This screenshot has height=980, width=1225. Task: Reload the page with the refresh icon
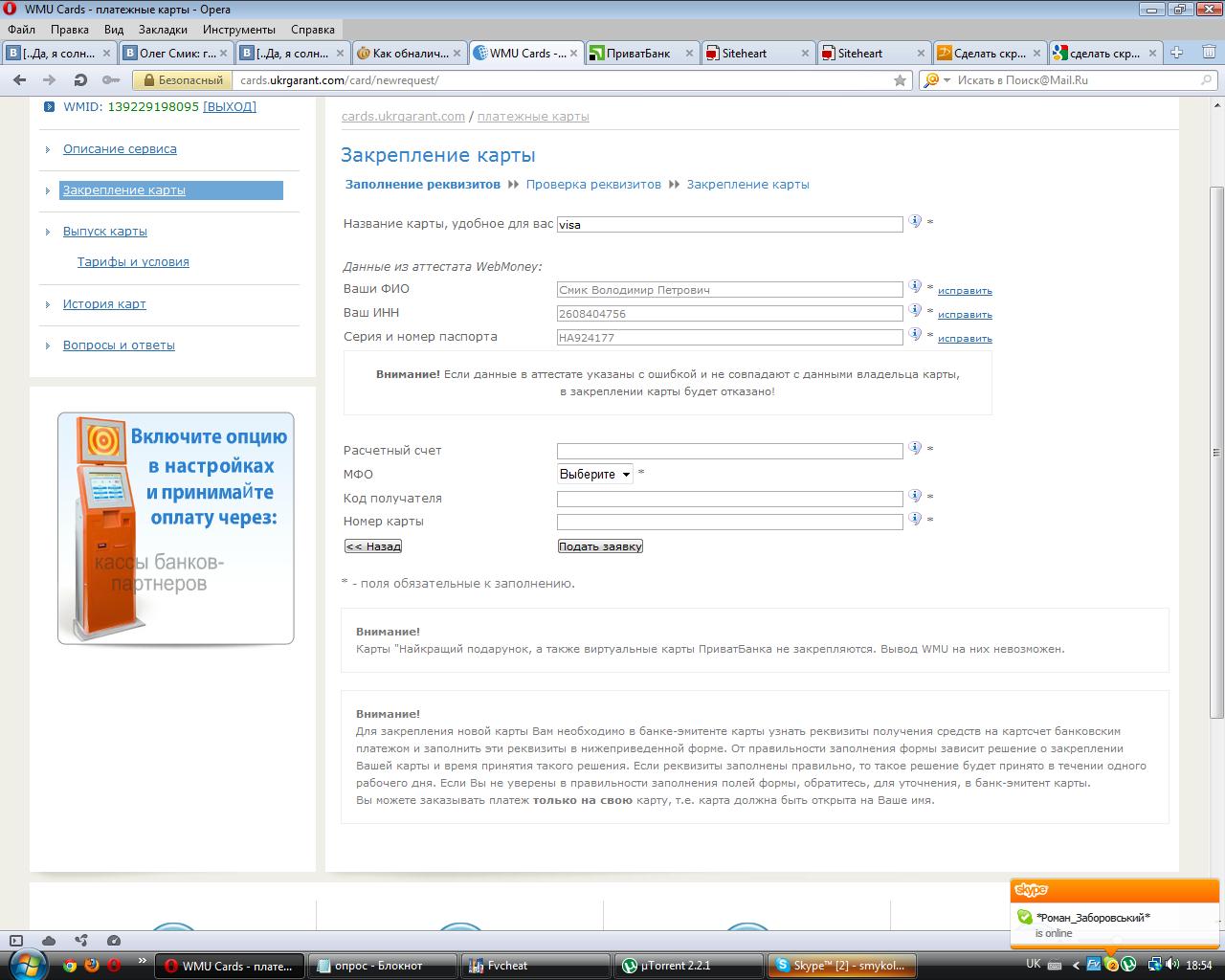(x=80, y=80)
